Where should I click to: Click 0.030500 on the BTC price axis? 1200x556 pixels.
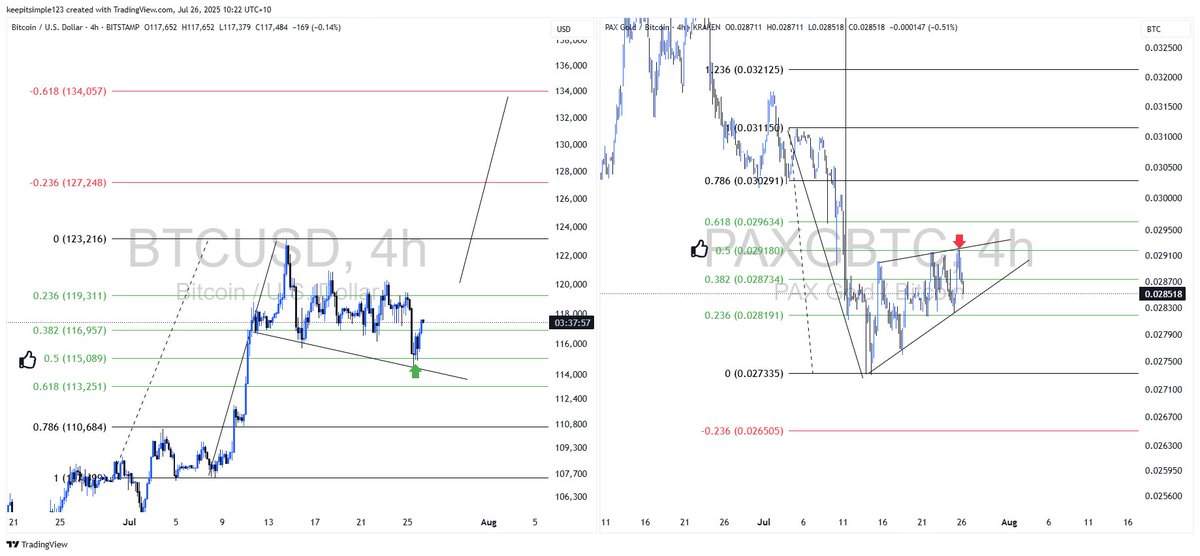1161,169
